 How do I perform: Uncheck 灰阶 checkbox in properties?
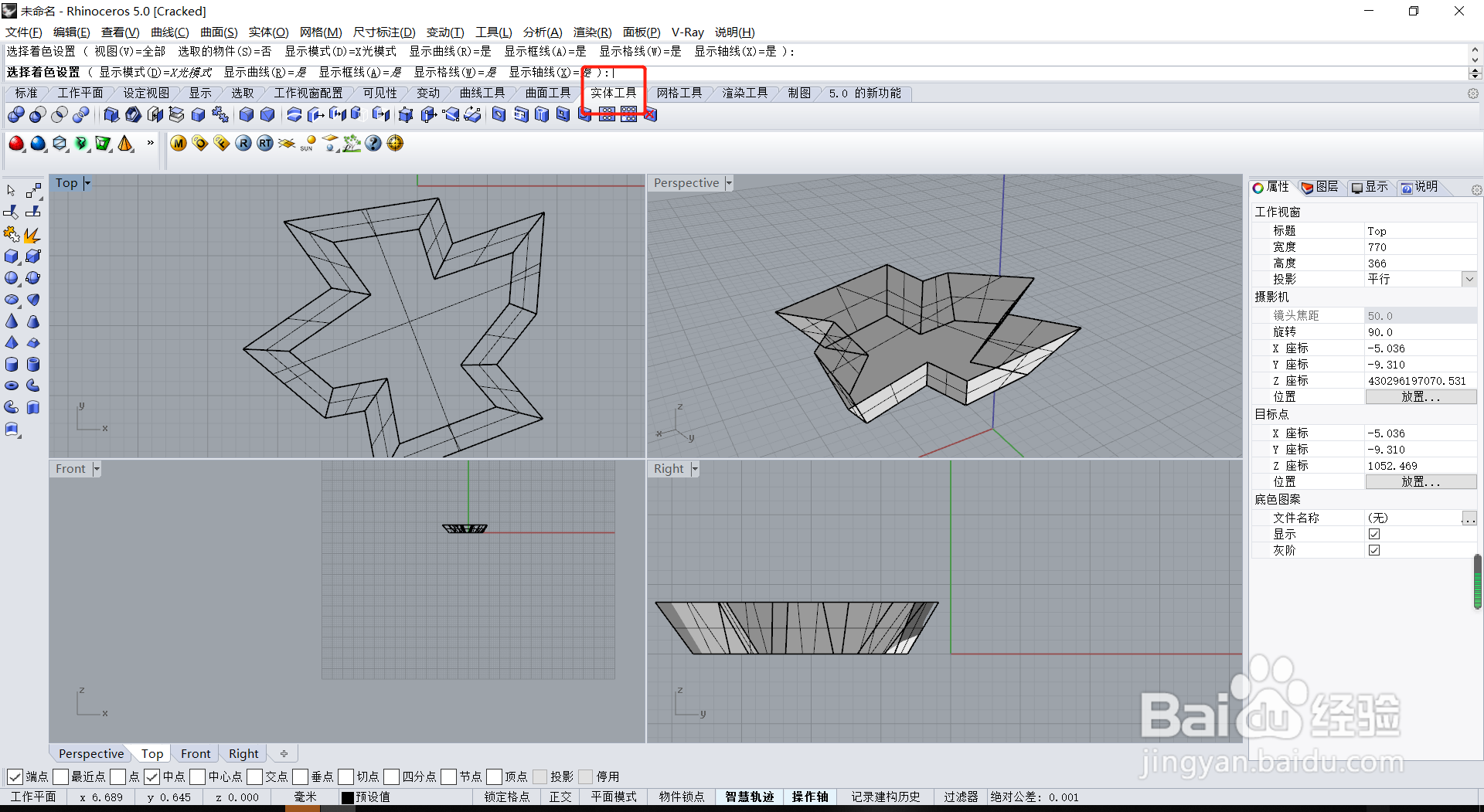(1374, 550)
